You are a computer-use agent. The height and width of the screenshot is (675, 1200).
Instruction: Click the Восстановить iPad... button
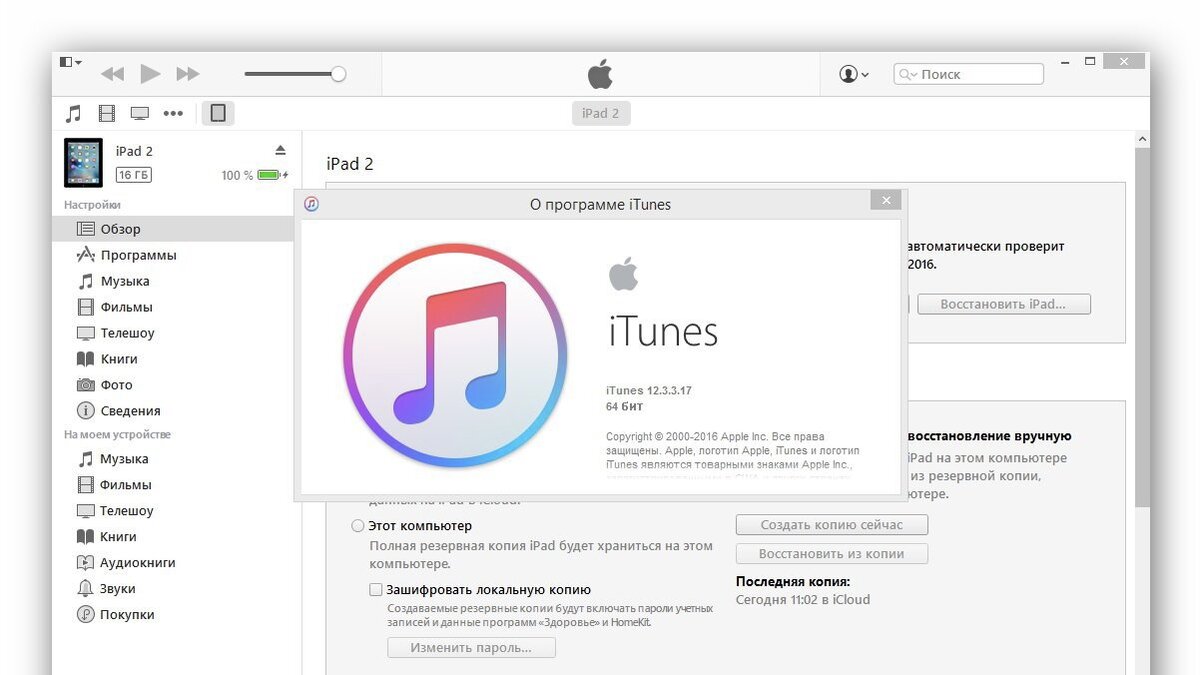1004,304
